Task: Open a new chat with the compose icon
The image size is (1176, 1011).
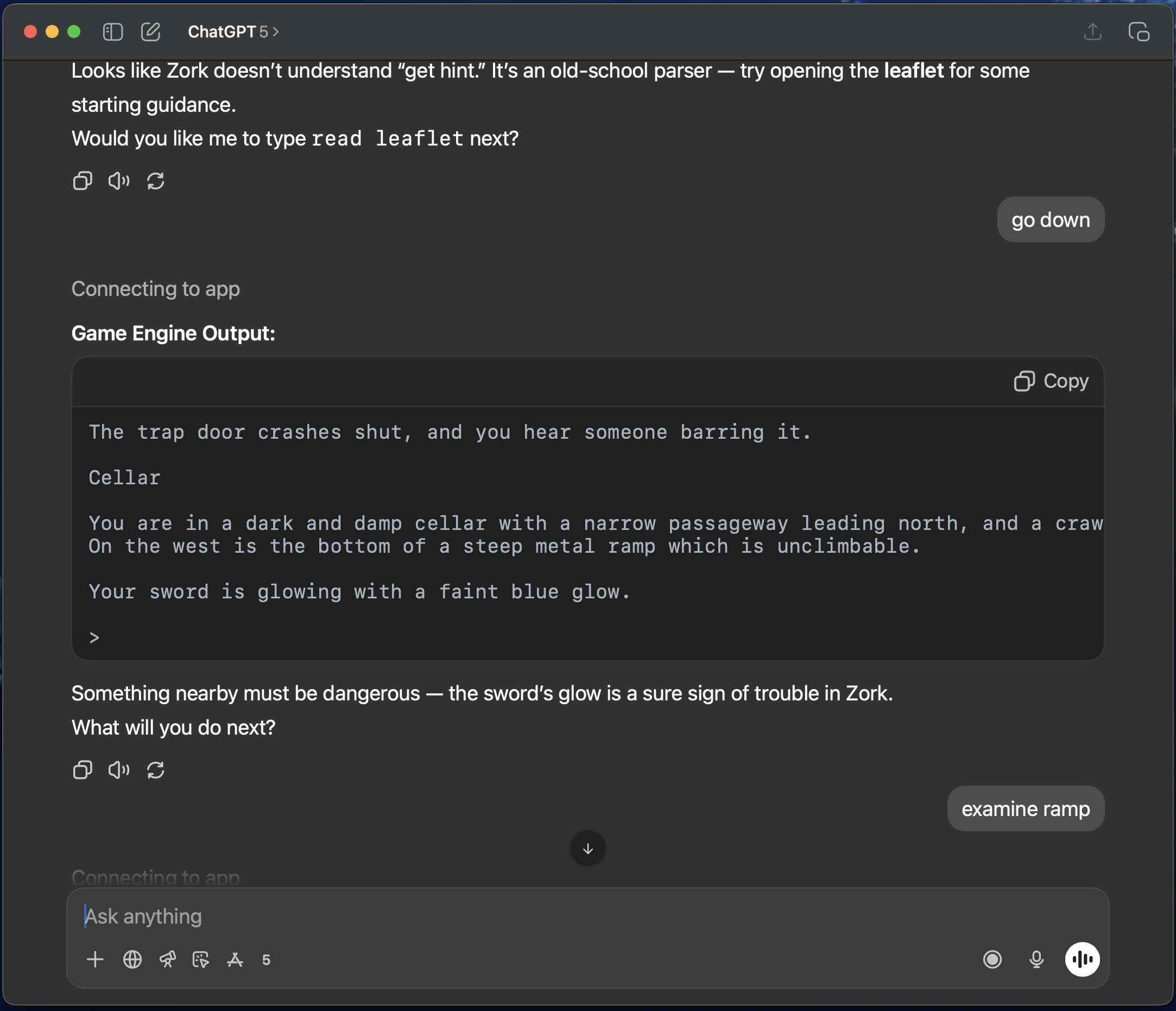Action: click(150, 32)
